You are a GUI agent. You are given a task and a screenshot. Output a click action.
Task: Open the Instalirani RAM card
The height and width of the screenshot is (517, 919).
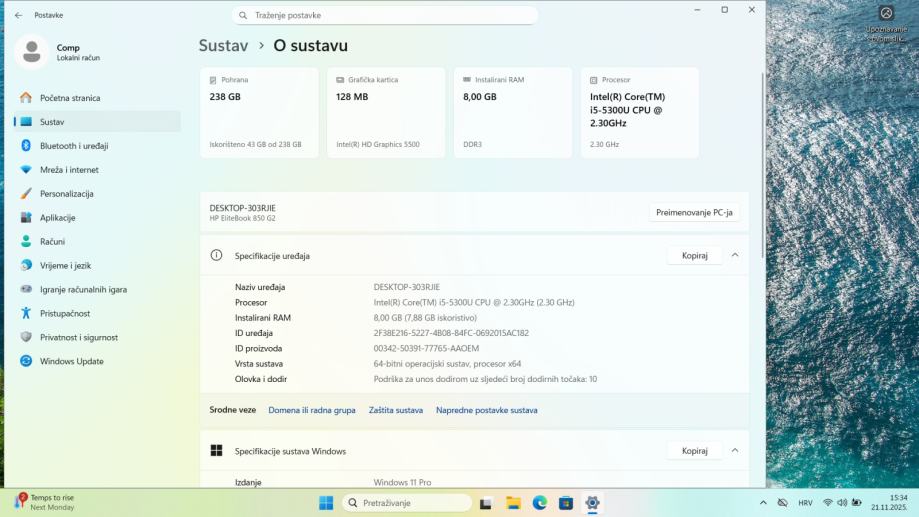point(513,113)
